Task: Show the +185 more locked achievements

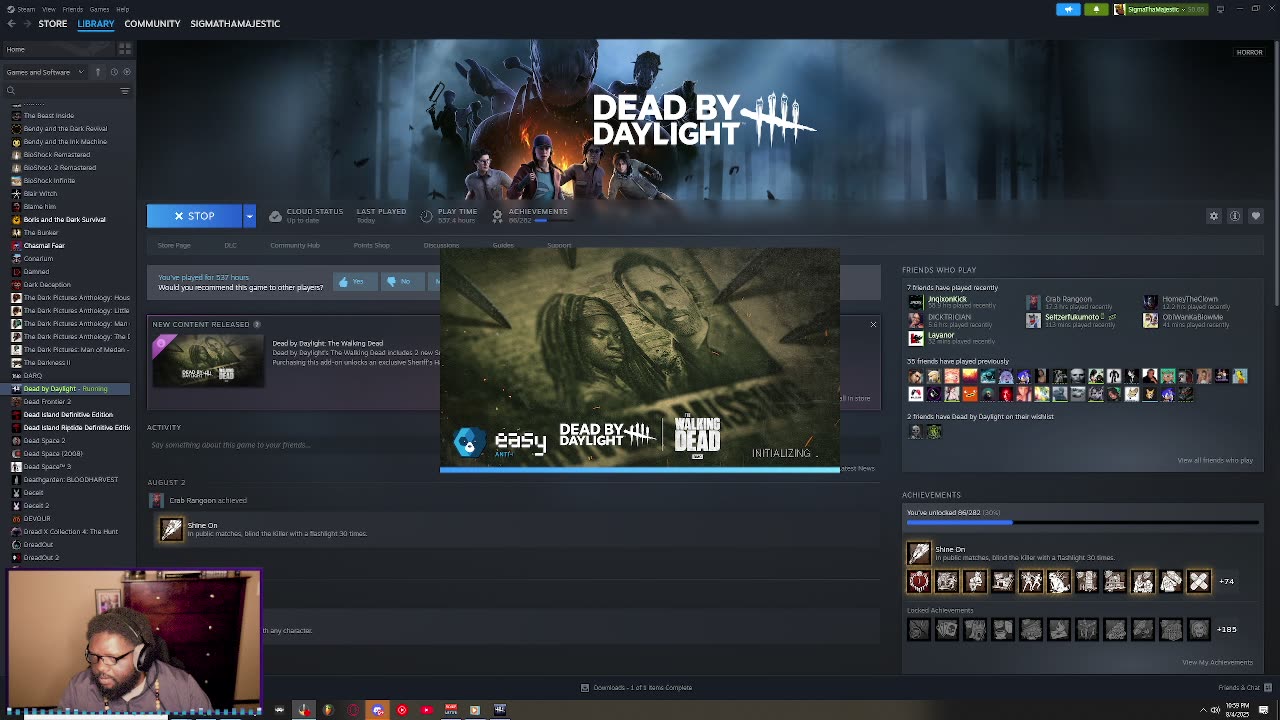Action: click(x=1227, y=629)
